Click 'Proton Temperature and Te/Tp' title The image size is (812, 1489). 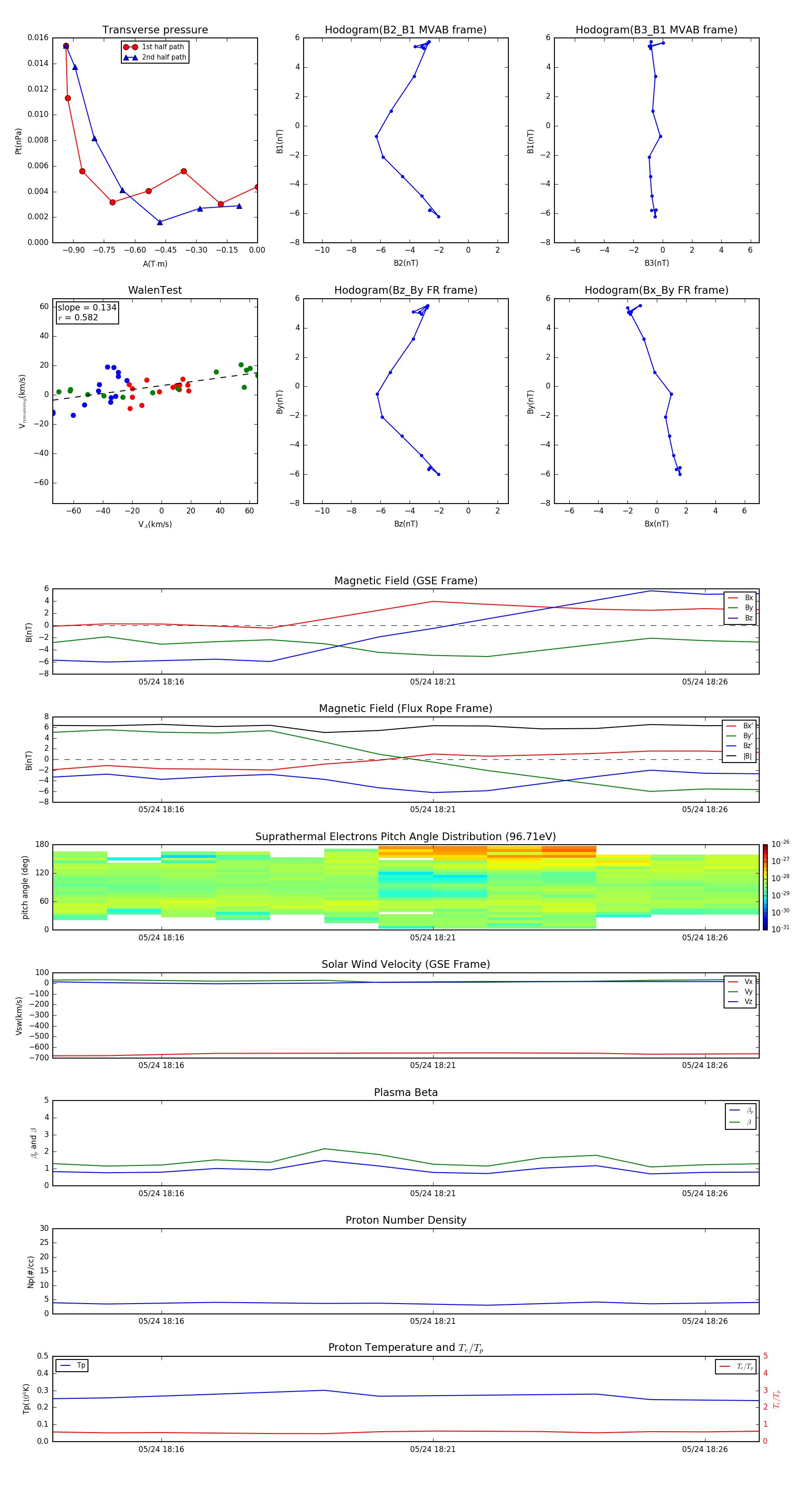tap(406, 1347)
